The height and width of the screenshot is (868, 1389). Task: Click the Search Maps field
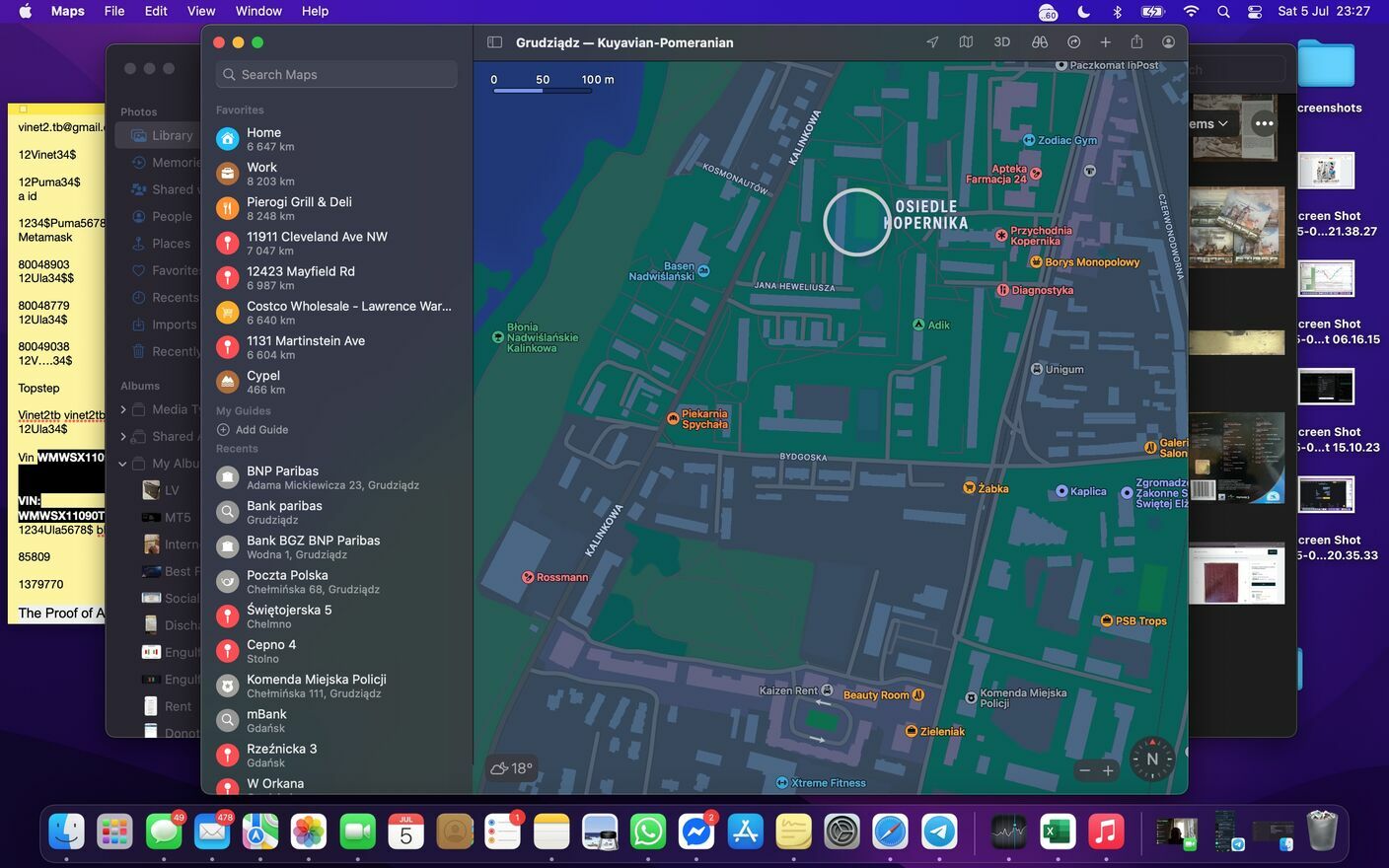tap(336, 75)
